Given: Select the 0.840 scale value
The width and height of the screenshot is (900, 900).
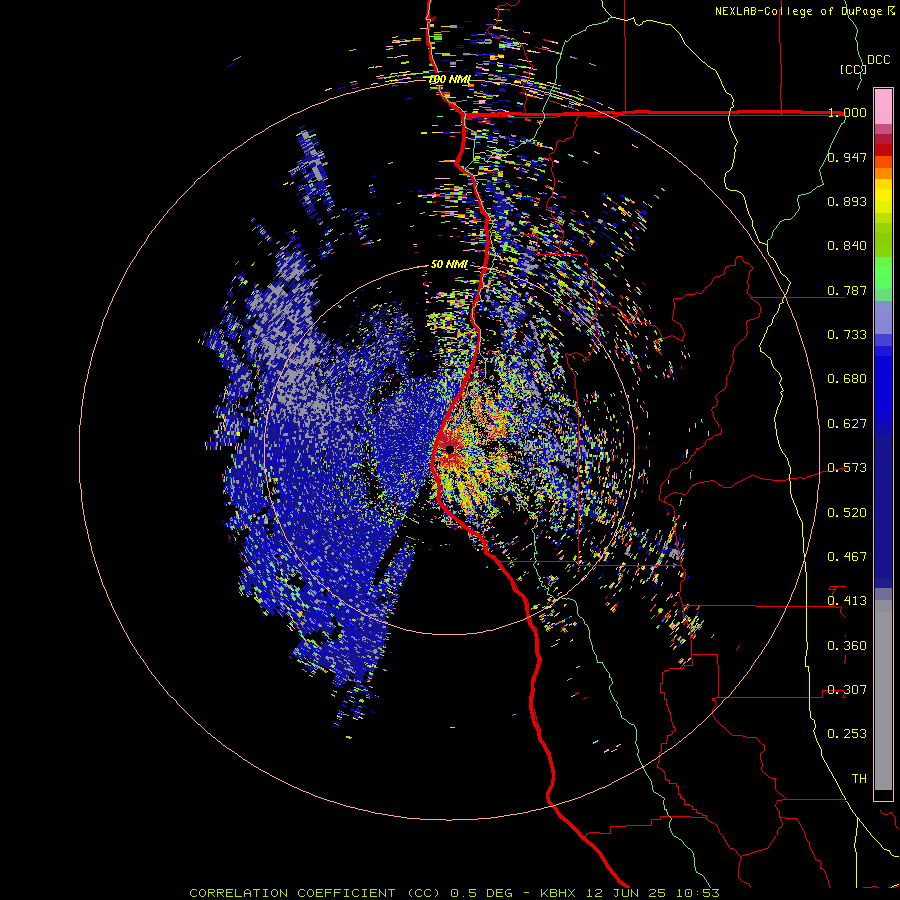Looking at the screenshot, I should (847, 246).
